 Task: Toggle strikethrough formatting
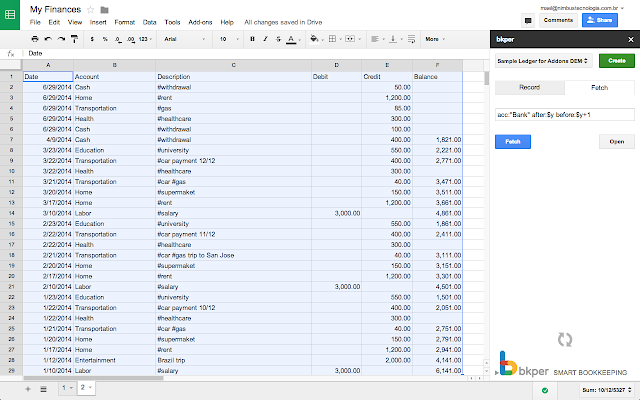click(x=278, y=39)
